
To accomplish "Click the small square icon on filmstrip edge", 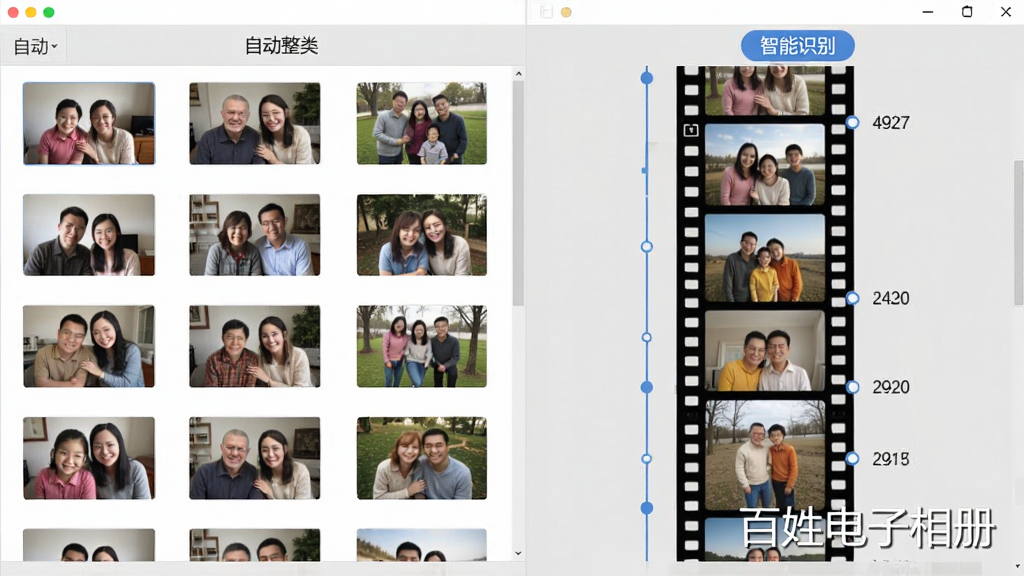I will 691,130.
